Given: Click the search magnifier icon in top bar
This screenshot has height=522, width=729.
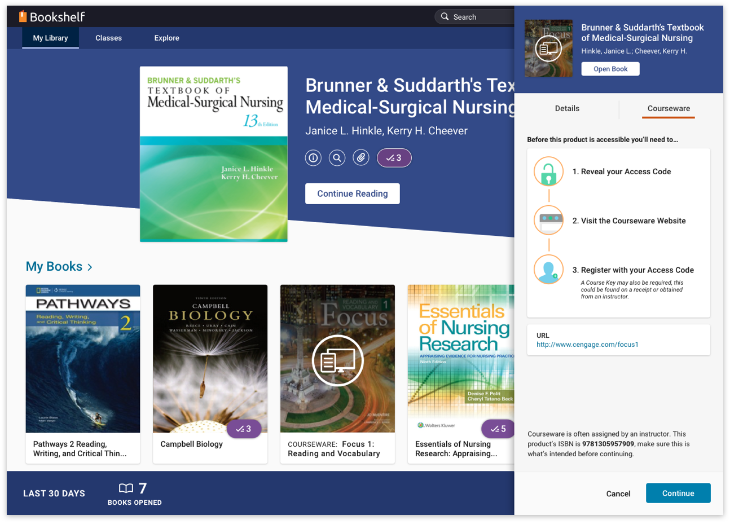Looking at the screenshot, I should coord(444,17).
